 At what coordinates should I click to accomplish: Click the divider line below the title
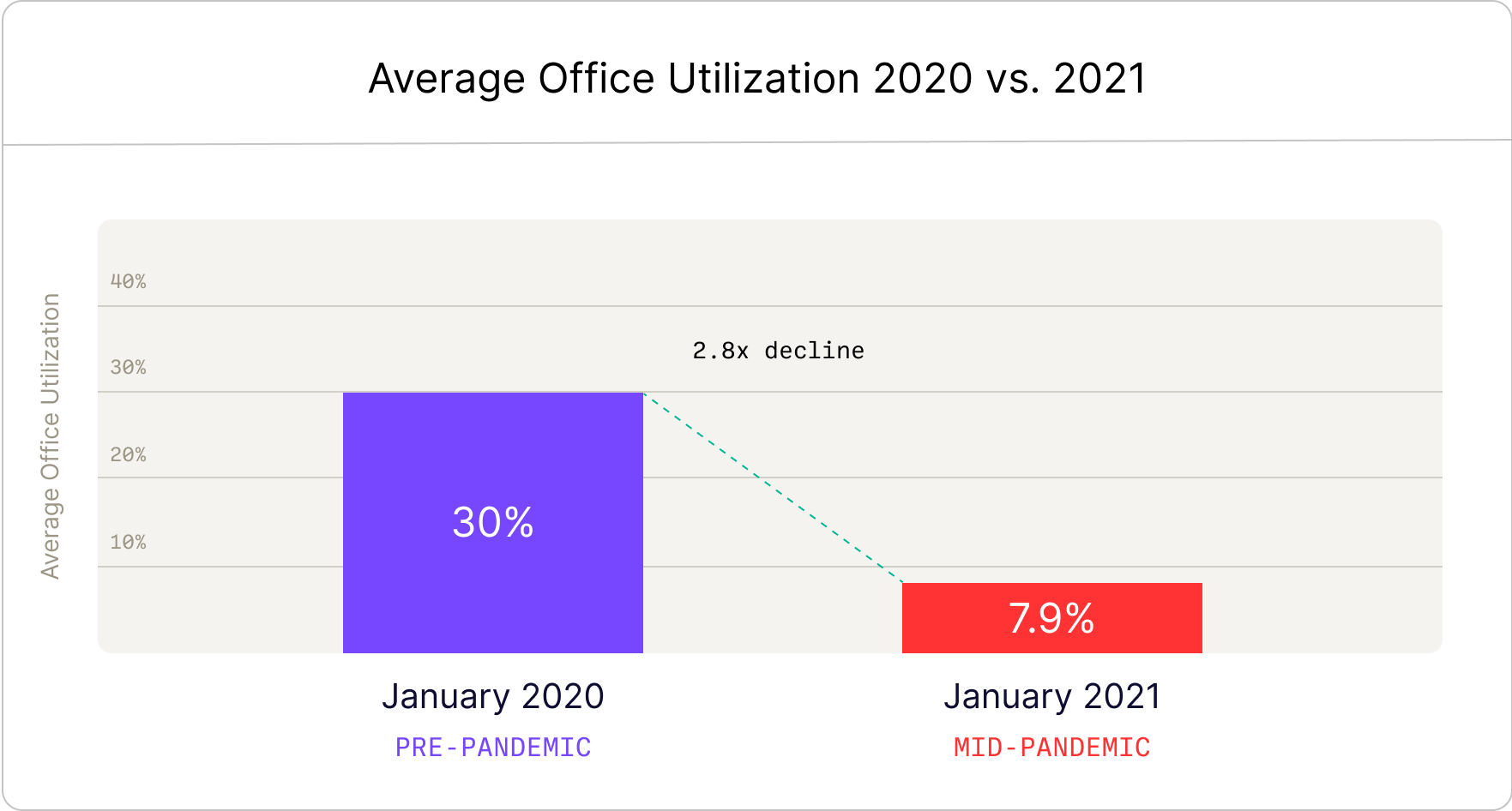(755, 142)
